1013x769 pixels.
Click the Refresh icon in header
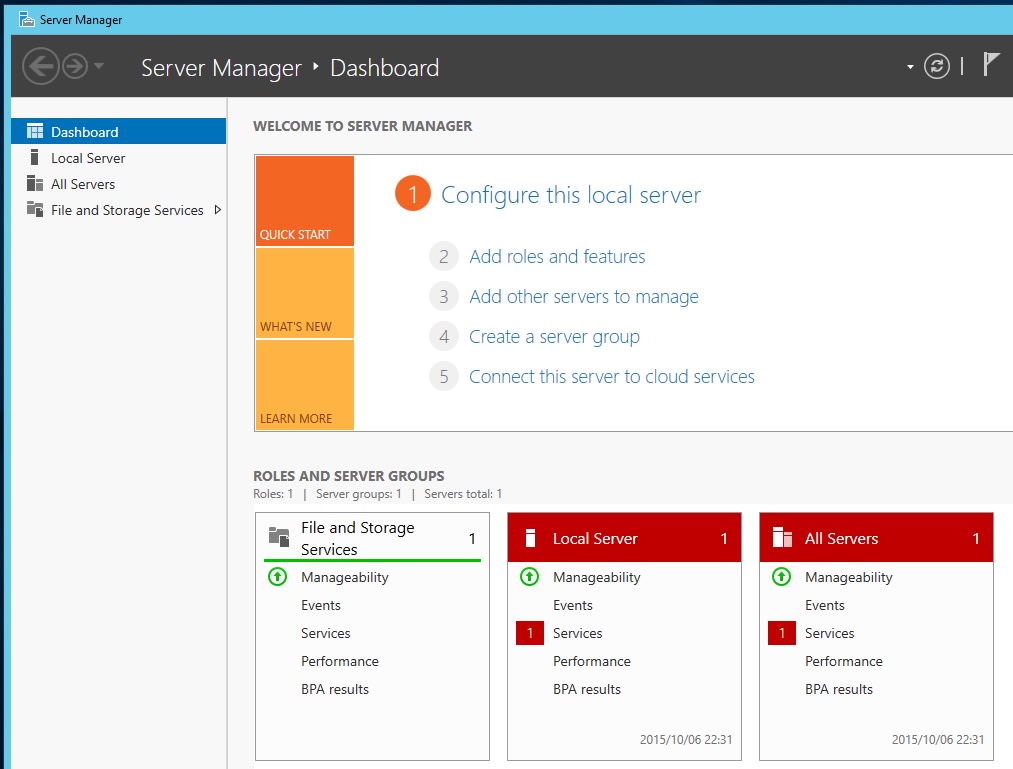(x=936, y=66)
